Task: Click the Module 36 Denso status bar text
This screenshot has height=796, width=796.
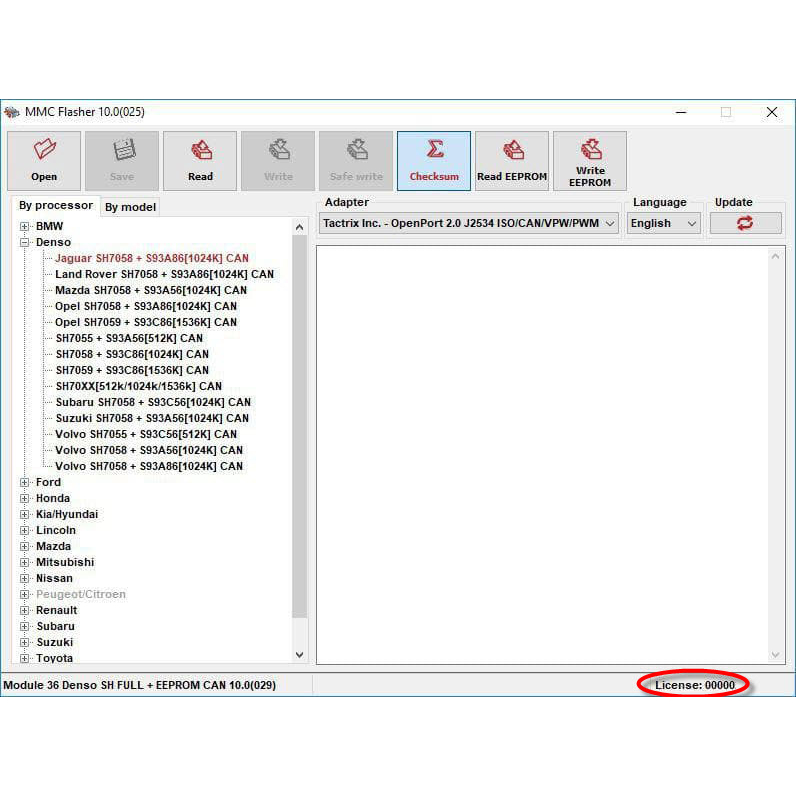Action: tap(140, 685)
